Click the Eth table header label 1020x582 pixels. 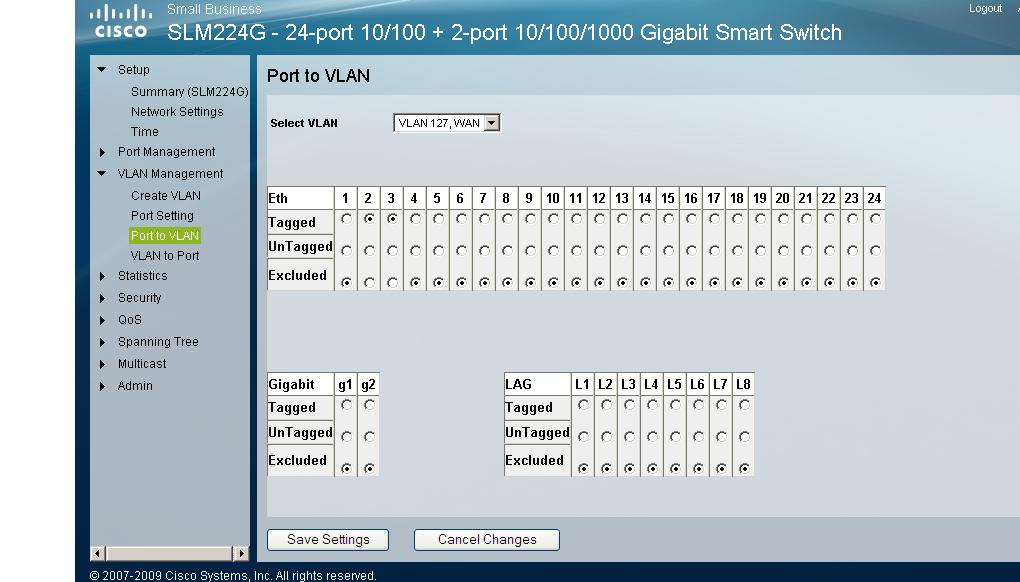coord(278,198)
